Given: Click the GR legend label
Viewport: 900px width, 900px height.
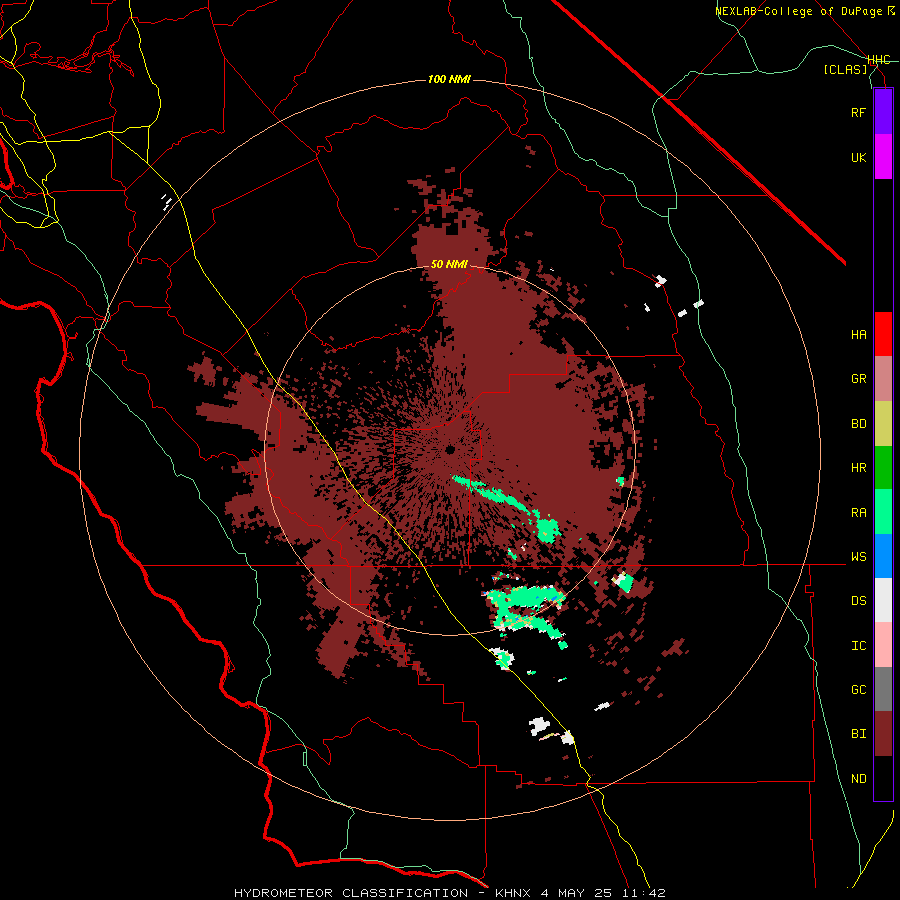Looking at the screenshot, I should pyautogui.click(x=858, y=379).
